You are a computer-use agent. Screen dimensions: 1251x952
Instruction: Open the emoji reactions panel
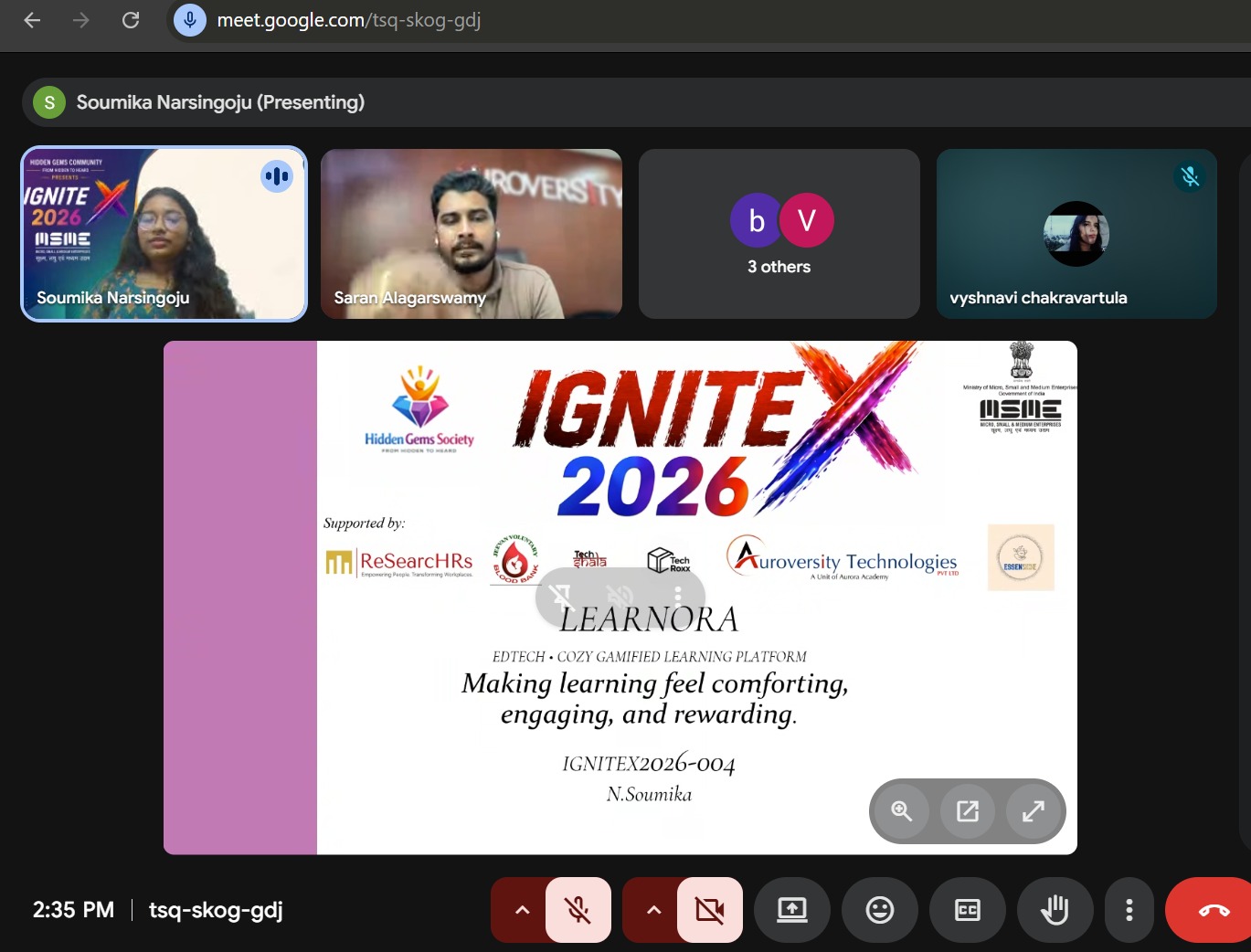pos(880,910)
